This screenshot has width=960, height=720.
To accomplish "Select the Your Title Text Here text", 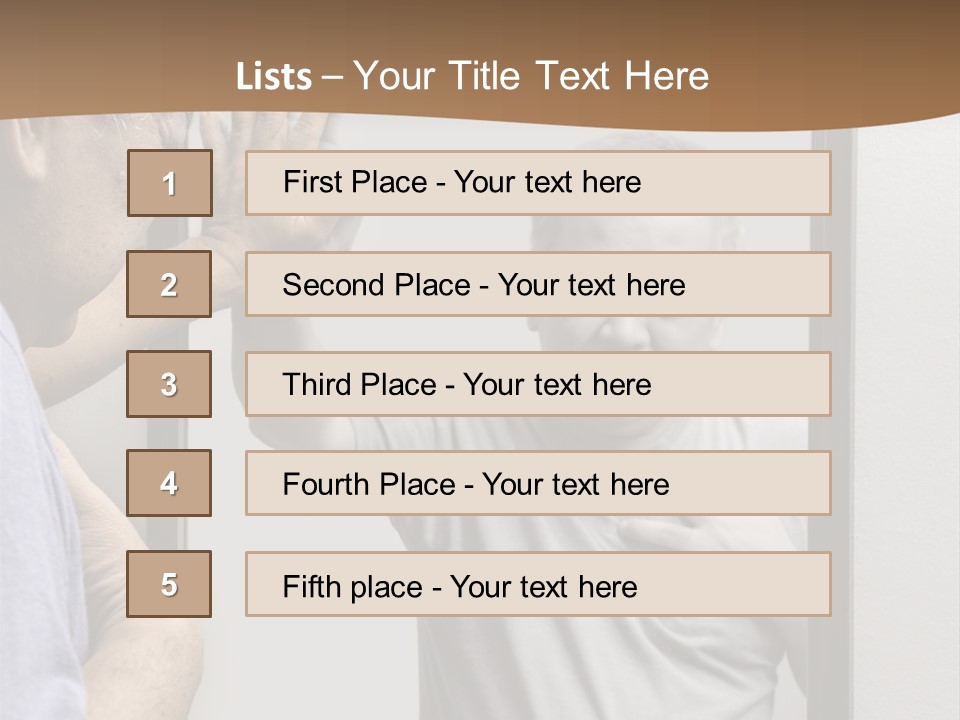I will point(531,76).
